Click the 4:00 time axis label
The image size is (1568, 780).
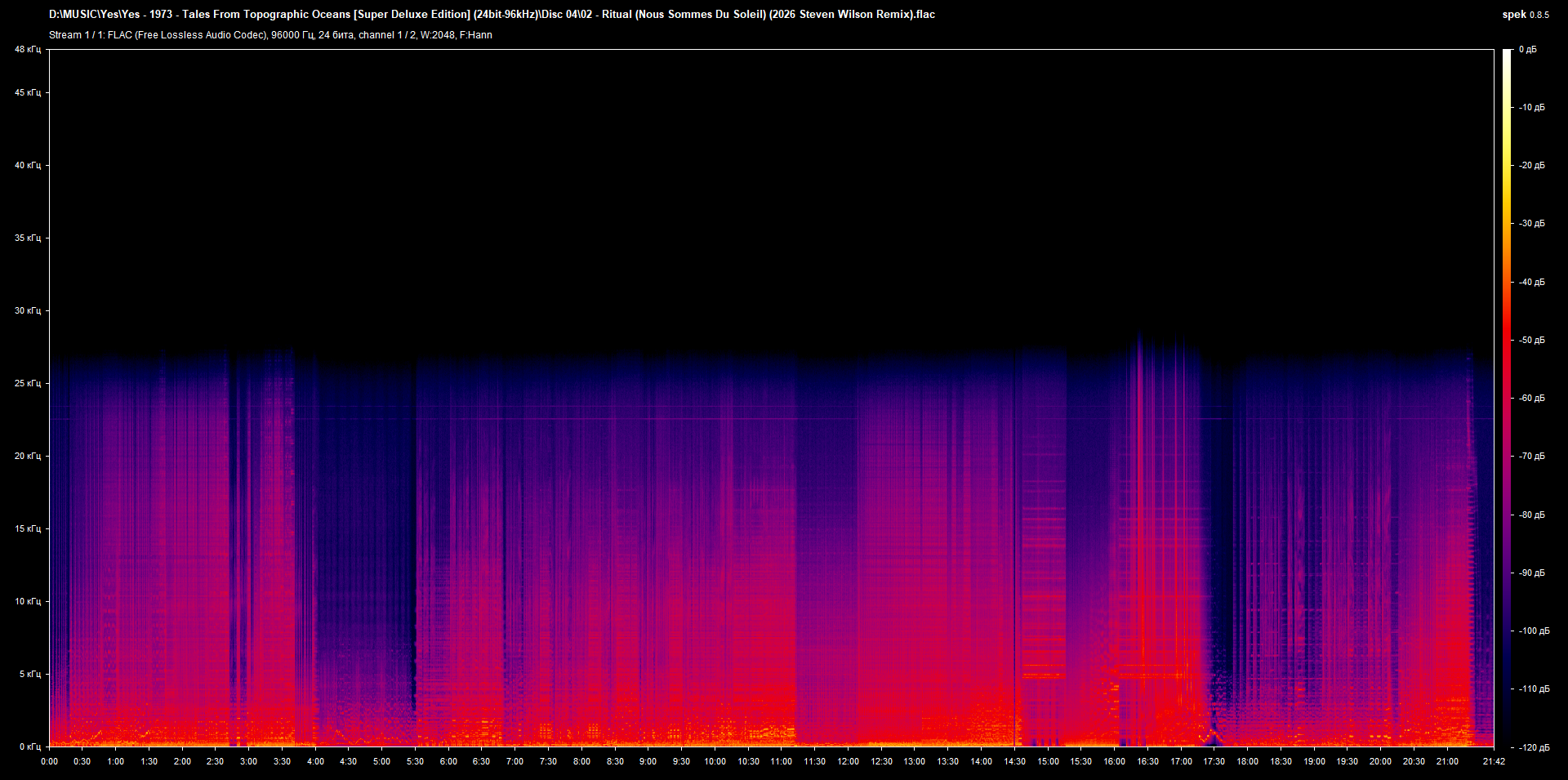pos(315,761)
